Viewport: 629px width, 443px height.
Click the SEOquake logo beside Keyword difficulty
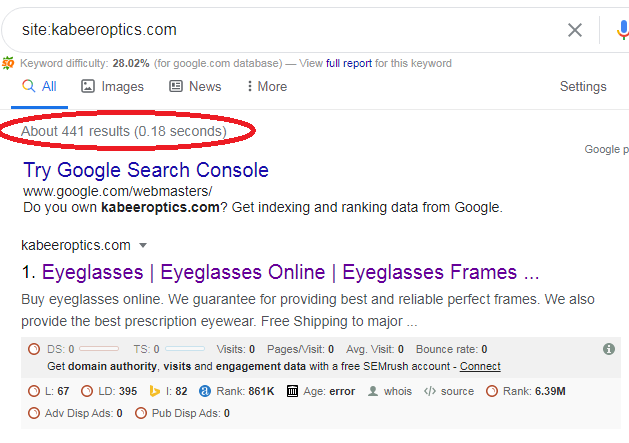pos(8,63)
